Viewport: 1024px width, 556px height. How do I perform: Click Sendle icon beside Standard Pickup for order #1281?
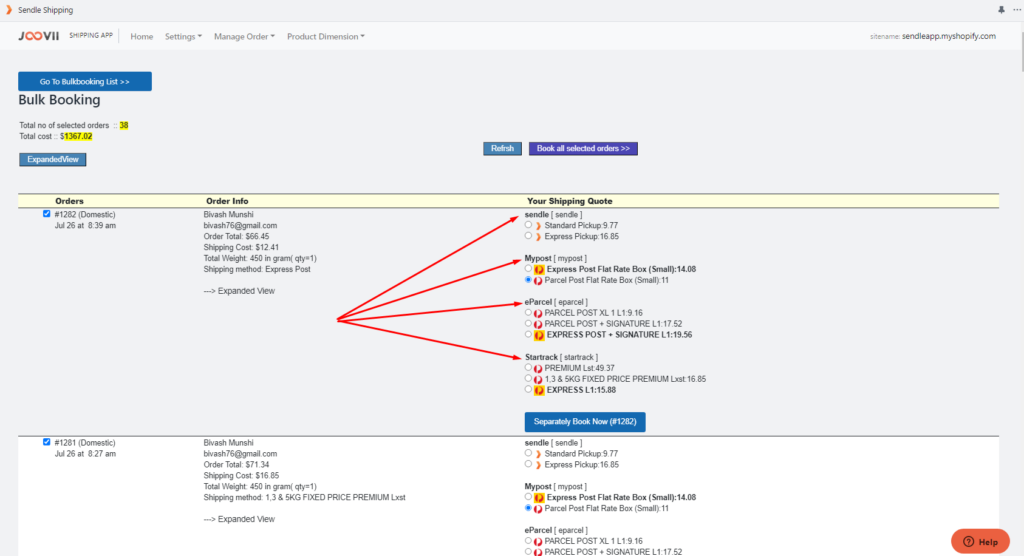(x=539, y=454)
